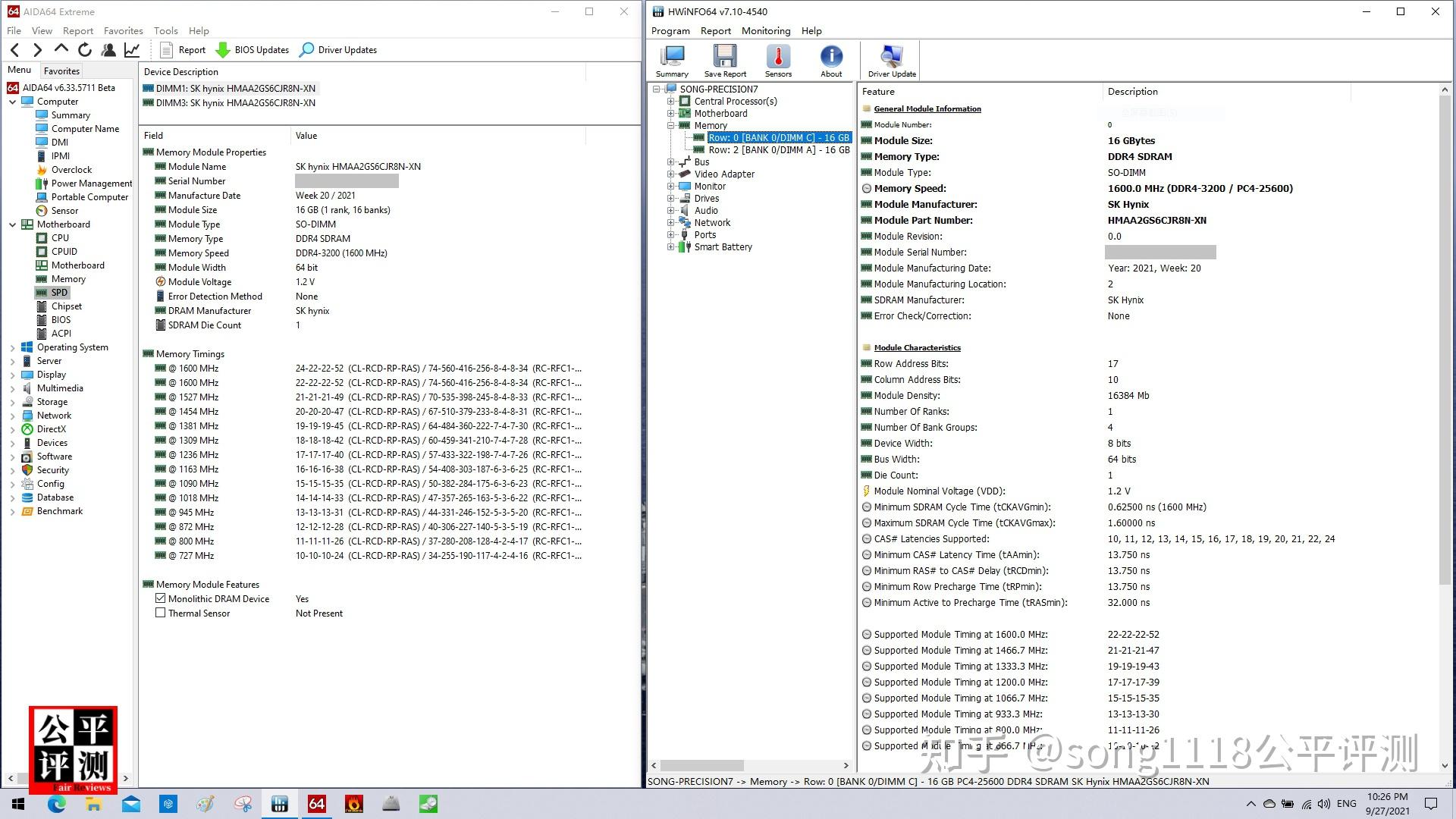Enable the Thermal Sensor checkbox
1456x819 pixels.
pos(160,612)
